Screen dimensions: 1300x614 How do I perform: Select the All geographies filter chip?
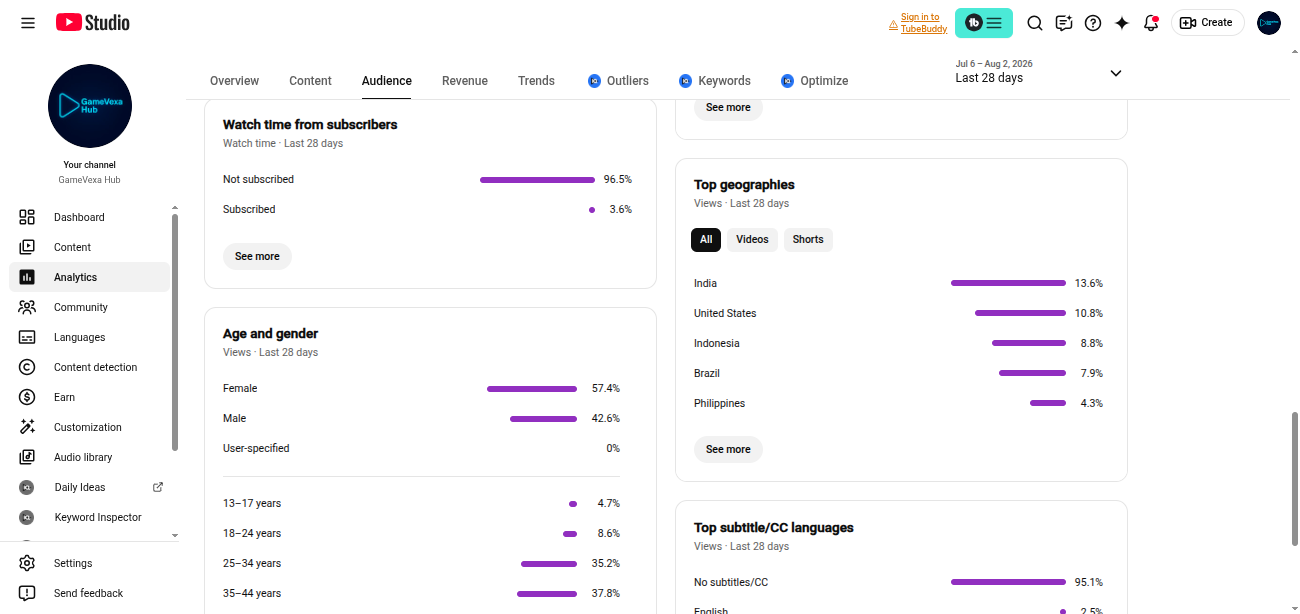point(706,239)
